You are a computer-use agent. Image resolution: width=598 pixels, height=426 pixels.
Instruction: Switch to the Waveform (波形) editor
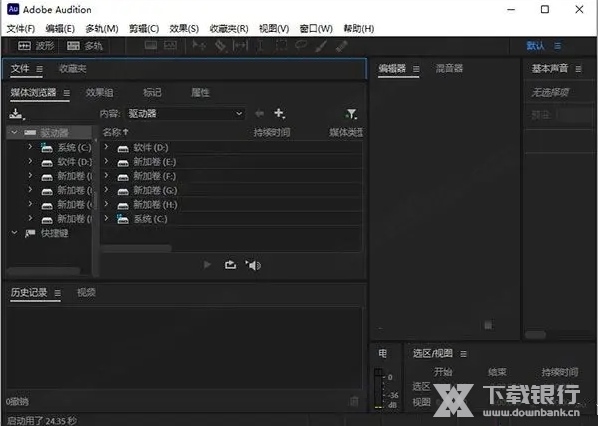click(35, 46)
